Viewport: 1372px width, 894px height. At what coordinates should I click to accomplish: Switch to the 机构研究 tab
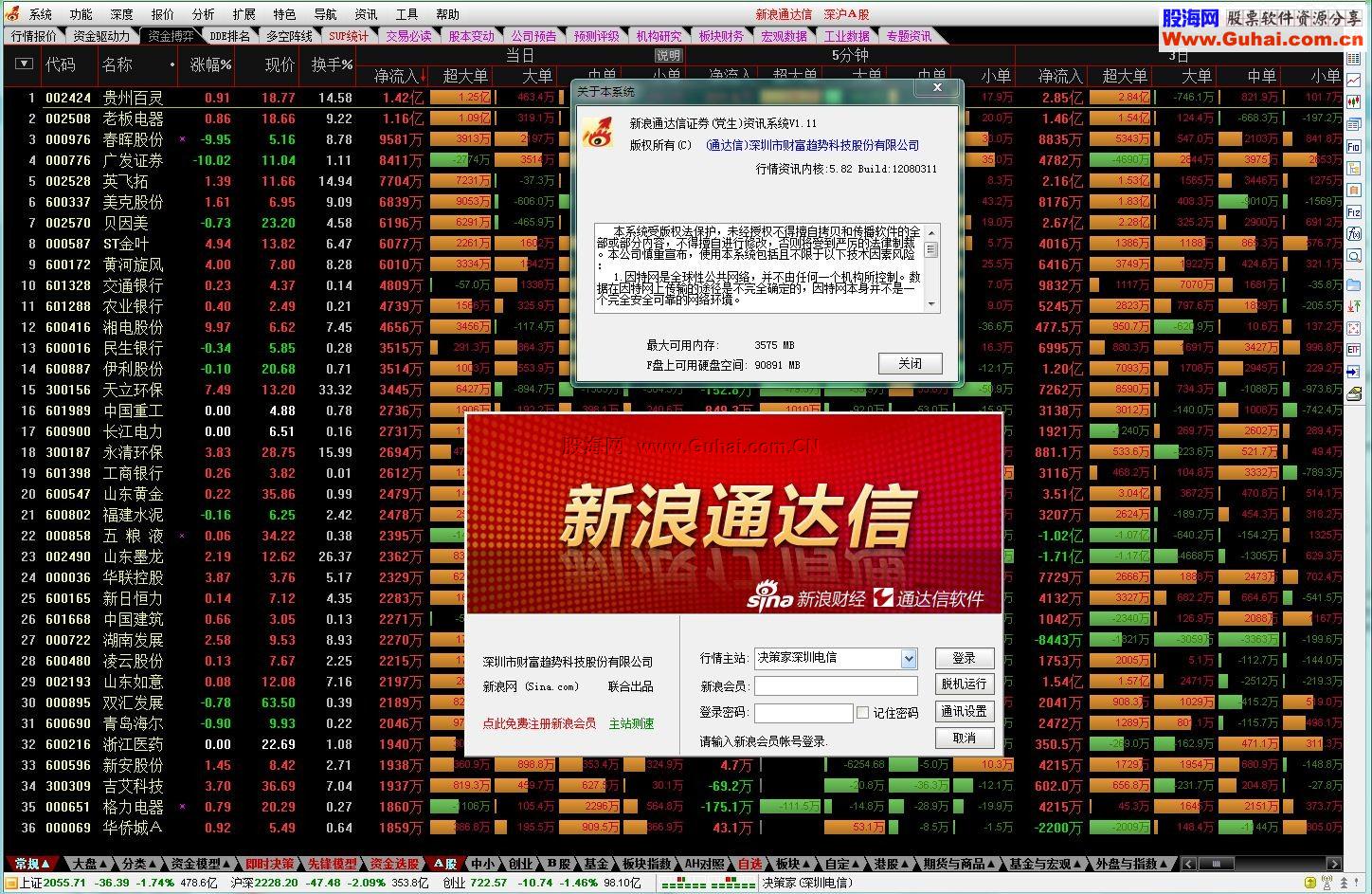(x=659, y=36)
